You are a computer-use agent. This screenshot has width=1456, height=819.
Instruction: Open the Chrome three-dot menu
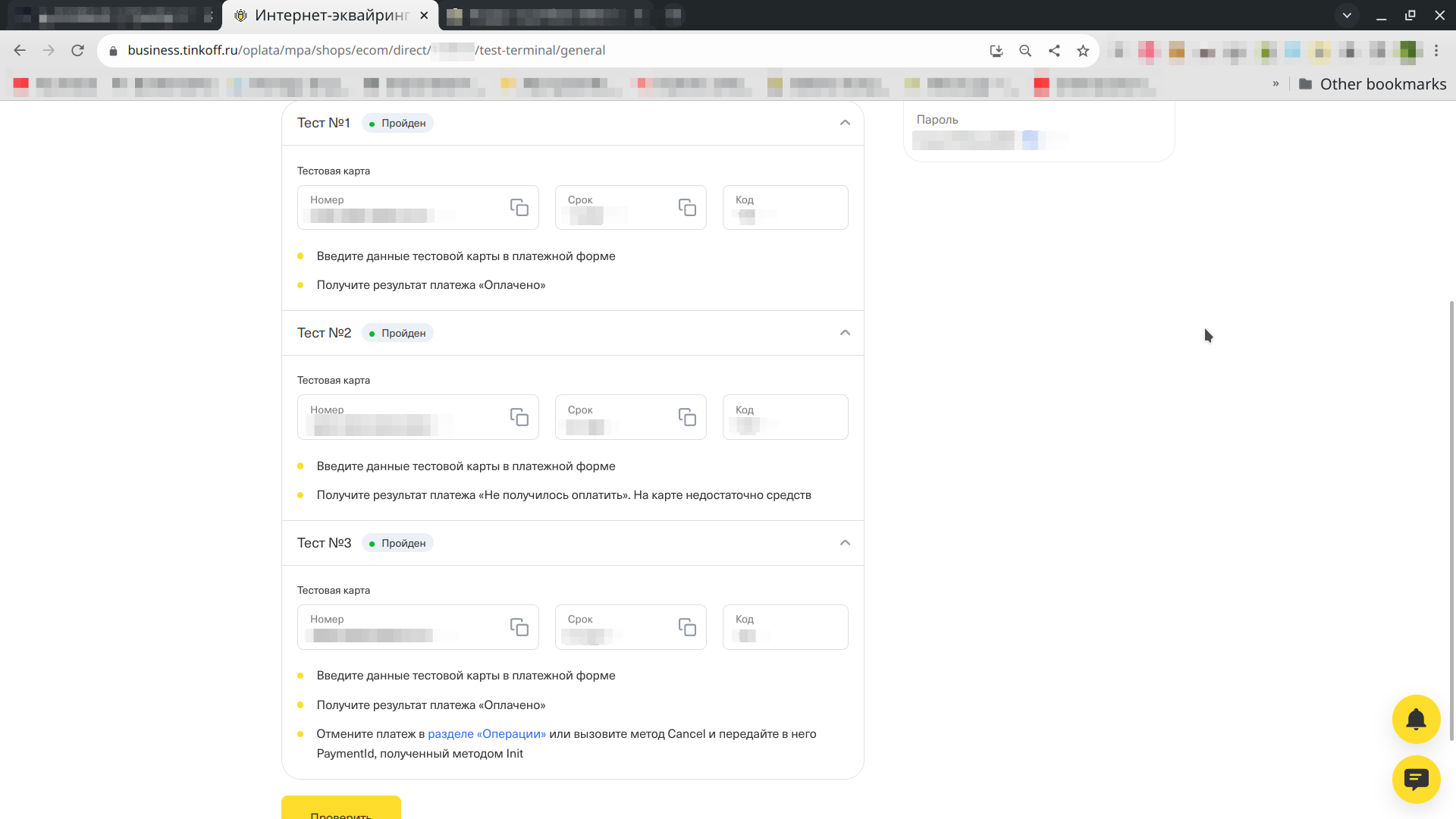1436,51
